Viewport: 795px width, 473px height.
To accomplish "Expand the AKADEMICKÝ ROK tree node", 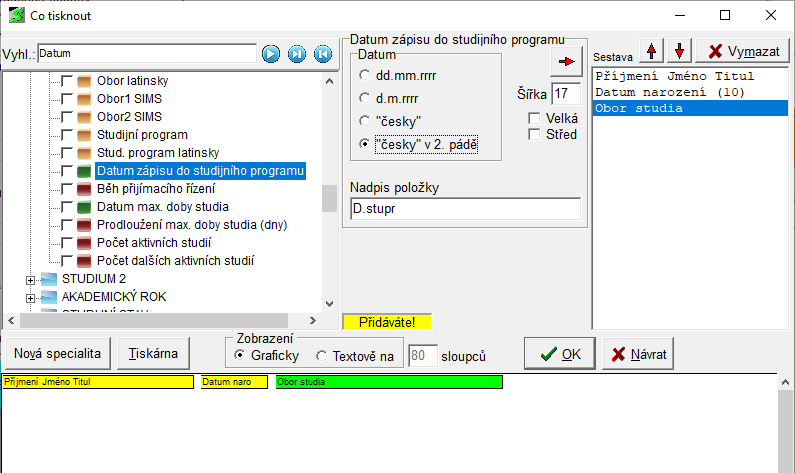I will tap(31, 297).
